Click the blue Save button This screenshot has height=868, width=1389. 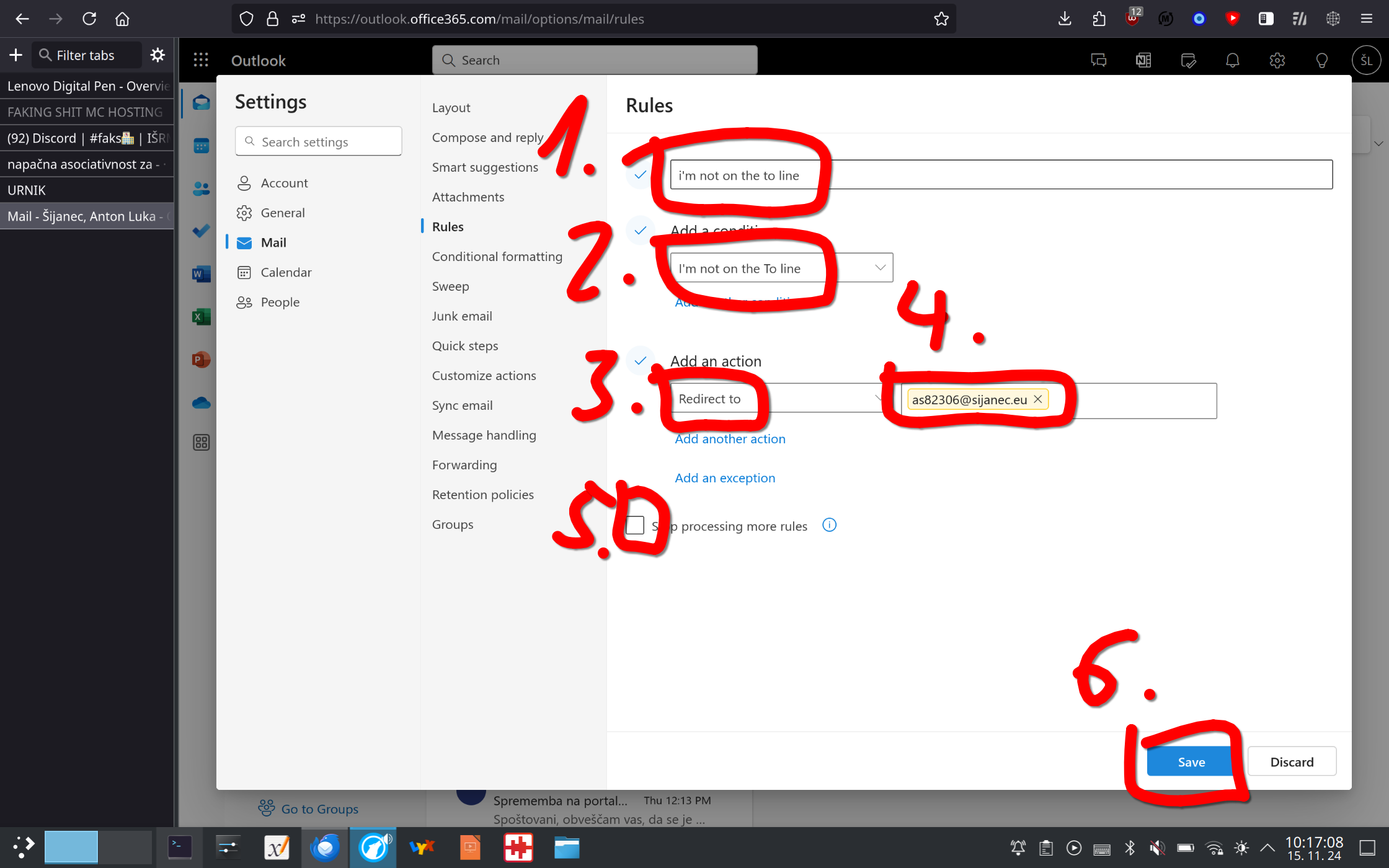click(1191, 762)
